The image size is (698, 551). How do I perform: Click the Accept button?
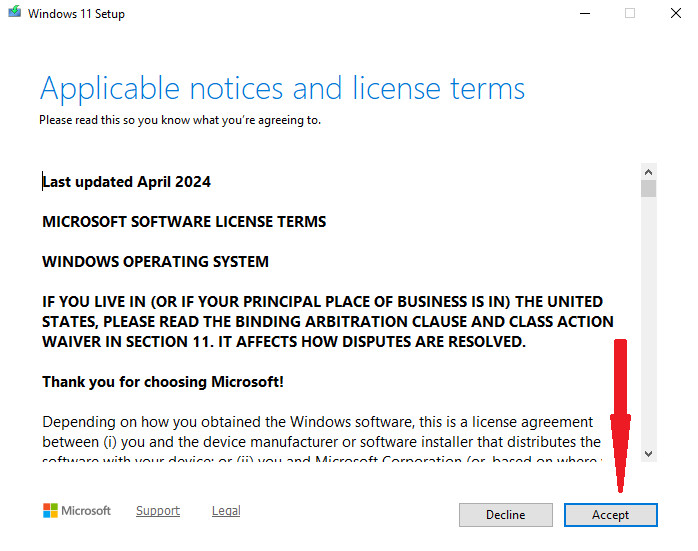(x=610, y=515)
